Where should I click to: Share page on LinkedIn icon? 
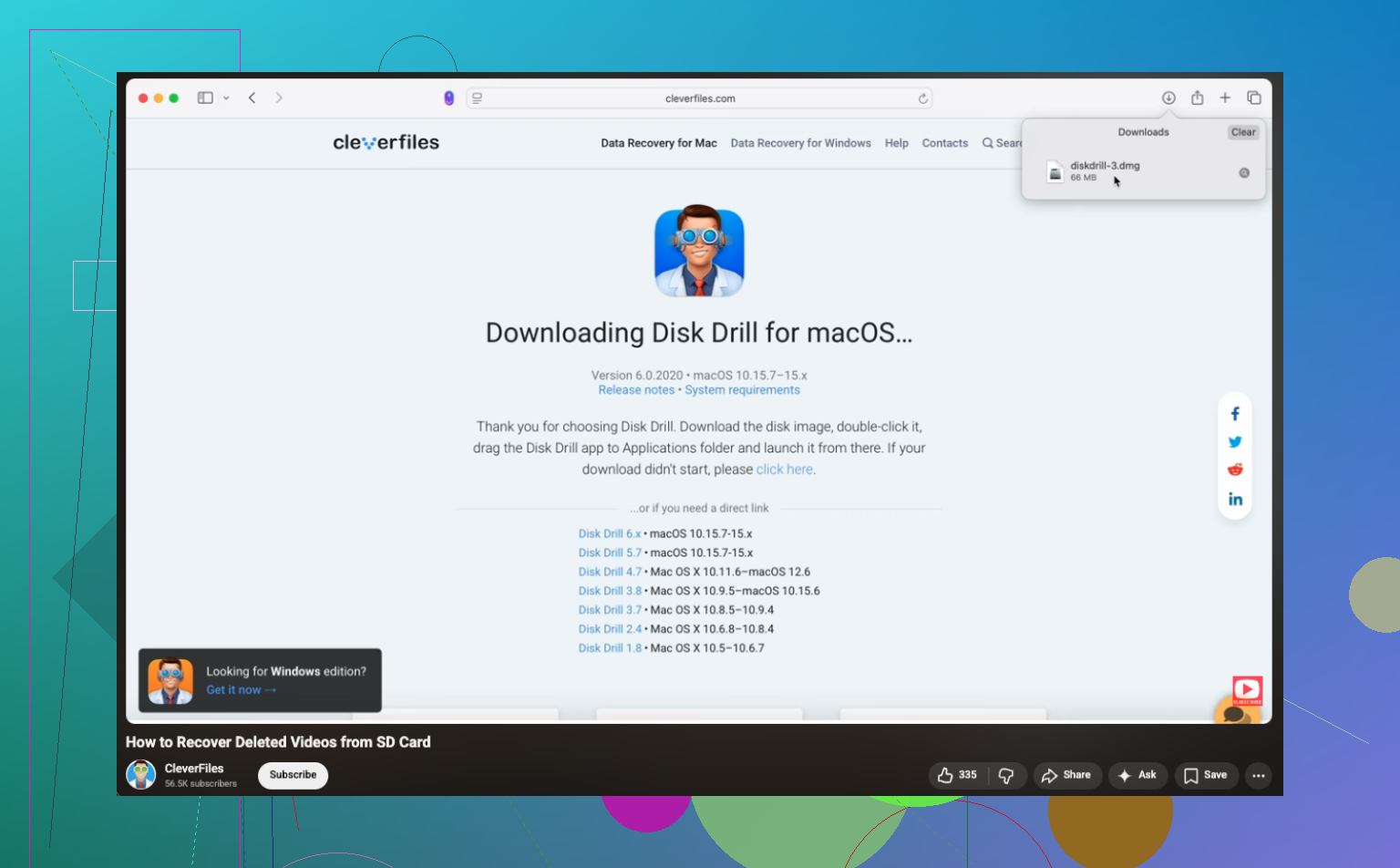[1235, 499]
